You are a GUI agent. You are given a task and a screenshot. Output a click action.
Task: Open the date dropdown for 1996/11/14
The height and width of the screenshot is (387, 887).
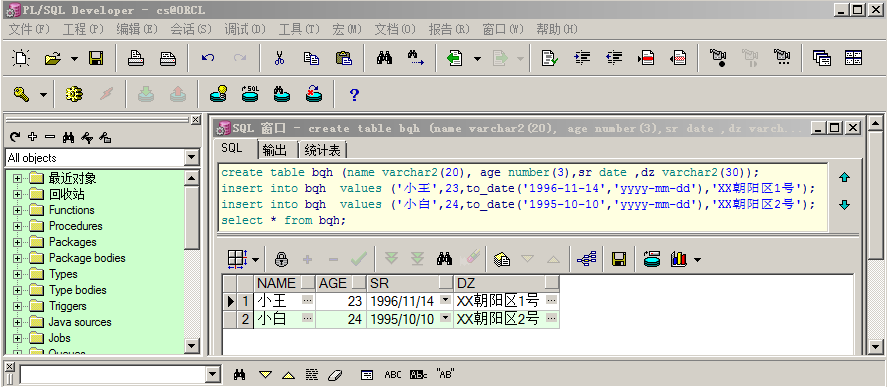click(446, 300)
